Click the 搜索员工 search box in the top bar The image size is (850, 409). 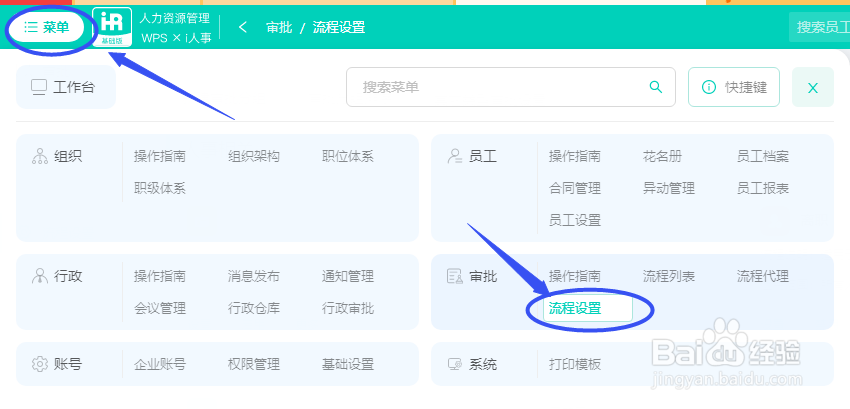click(x=822, y=27)
